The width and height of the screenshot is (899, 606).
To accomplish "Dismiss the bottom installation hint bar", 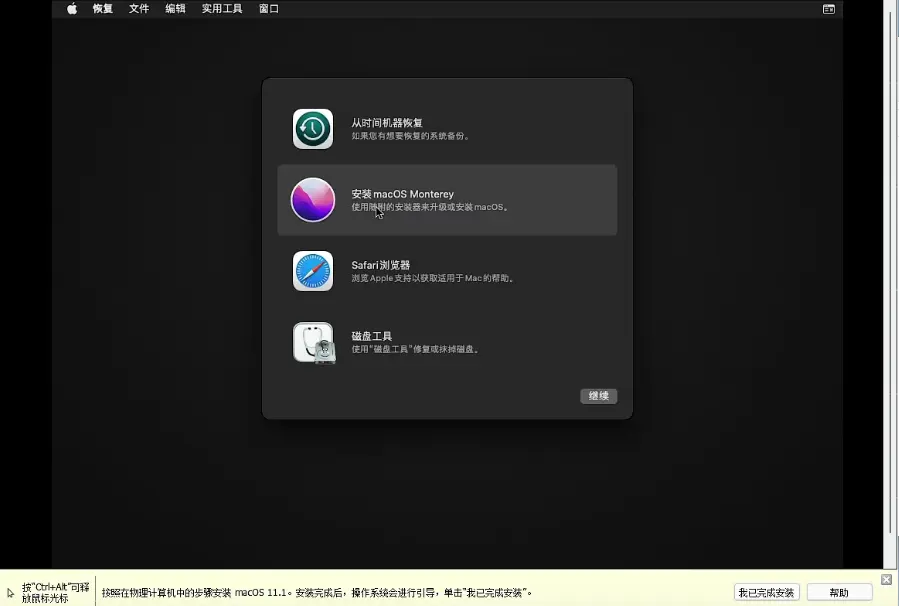I will [x=886, y=580].
